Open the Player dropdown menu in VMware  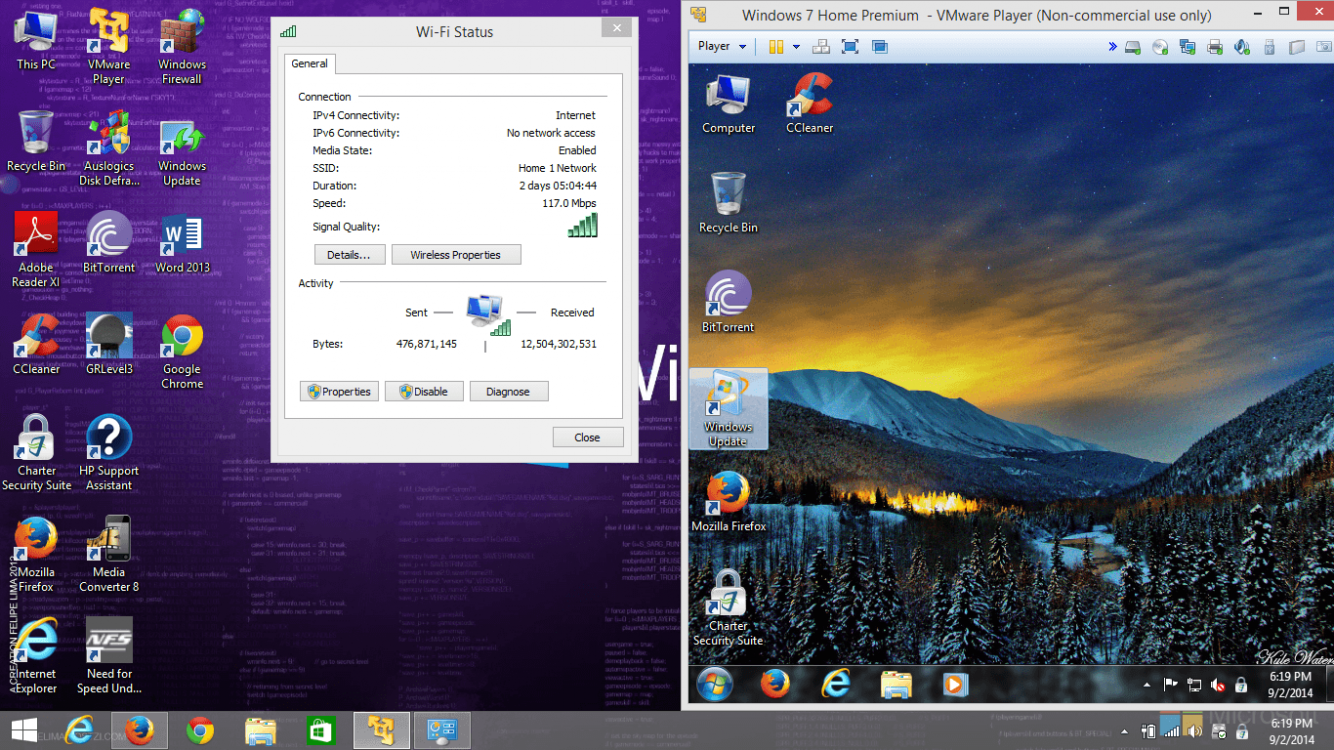(x=721, y=46)
